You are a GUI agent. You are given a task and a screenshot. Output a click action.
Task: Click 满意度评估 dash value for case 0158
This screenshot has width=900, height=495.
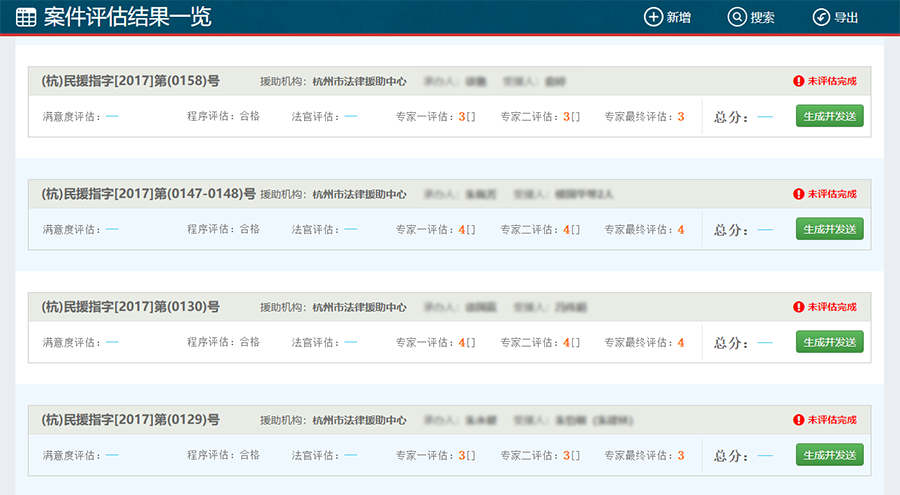point(112,116)
